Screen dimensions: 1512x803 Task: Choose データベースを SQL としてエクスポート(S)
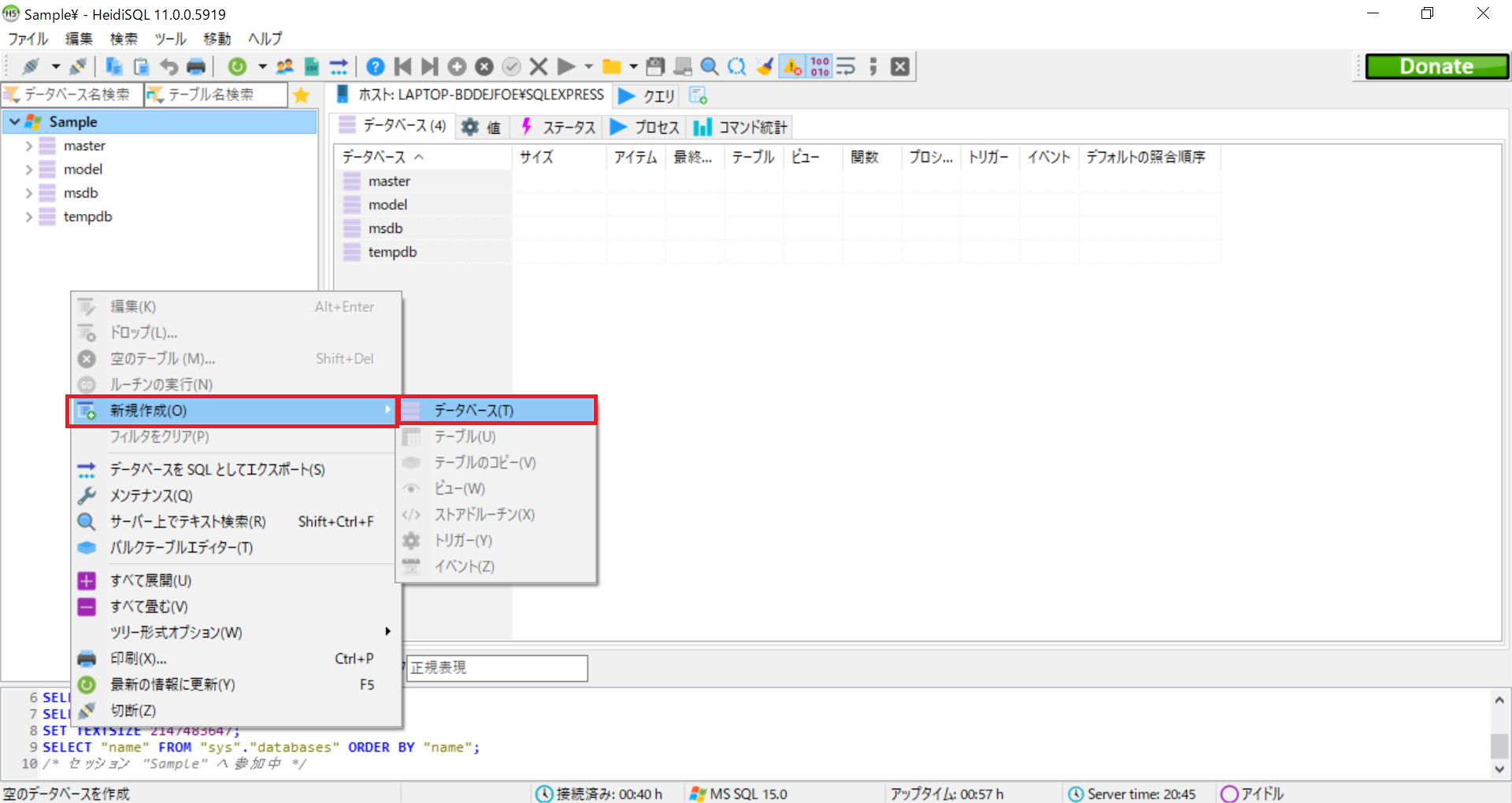[x=233, y=469]
